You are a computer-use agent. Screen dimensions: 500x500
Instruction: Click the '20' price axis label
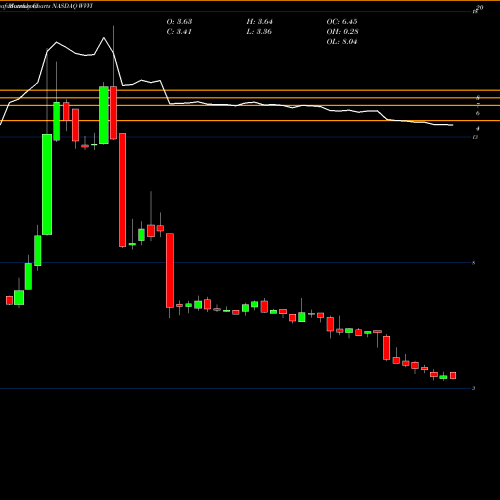(x=480, y=8)
